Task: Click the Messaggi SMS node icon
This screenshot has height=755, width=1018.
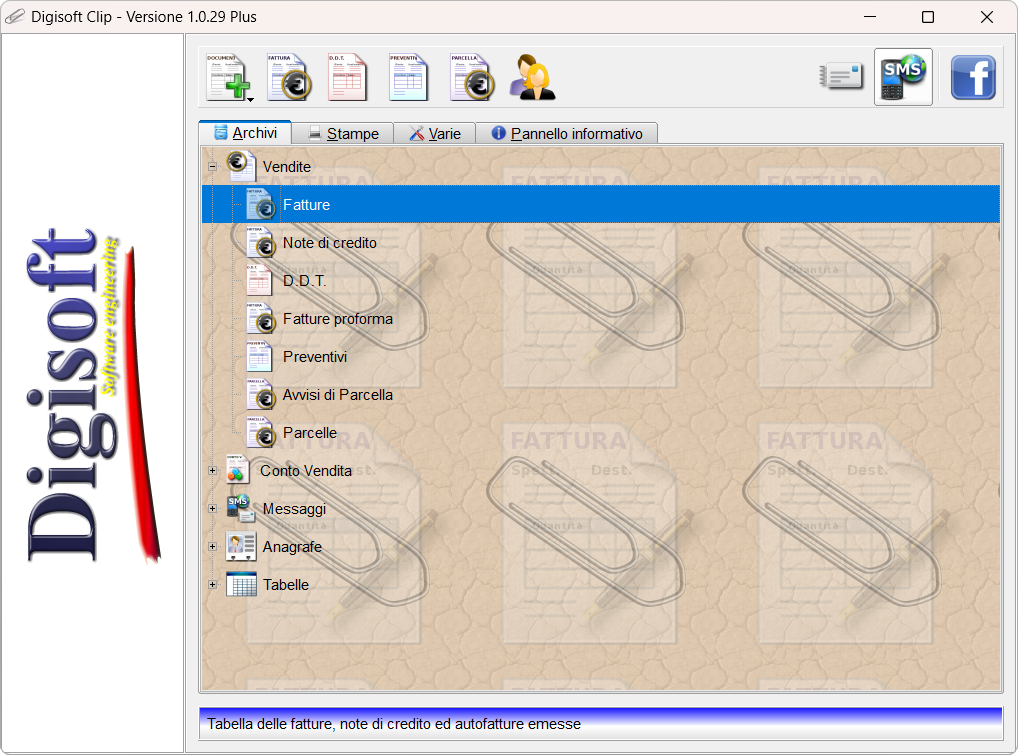Action: tap(240, 508)
